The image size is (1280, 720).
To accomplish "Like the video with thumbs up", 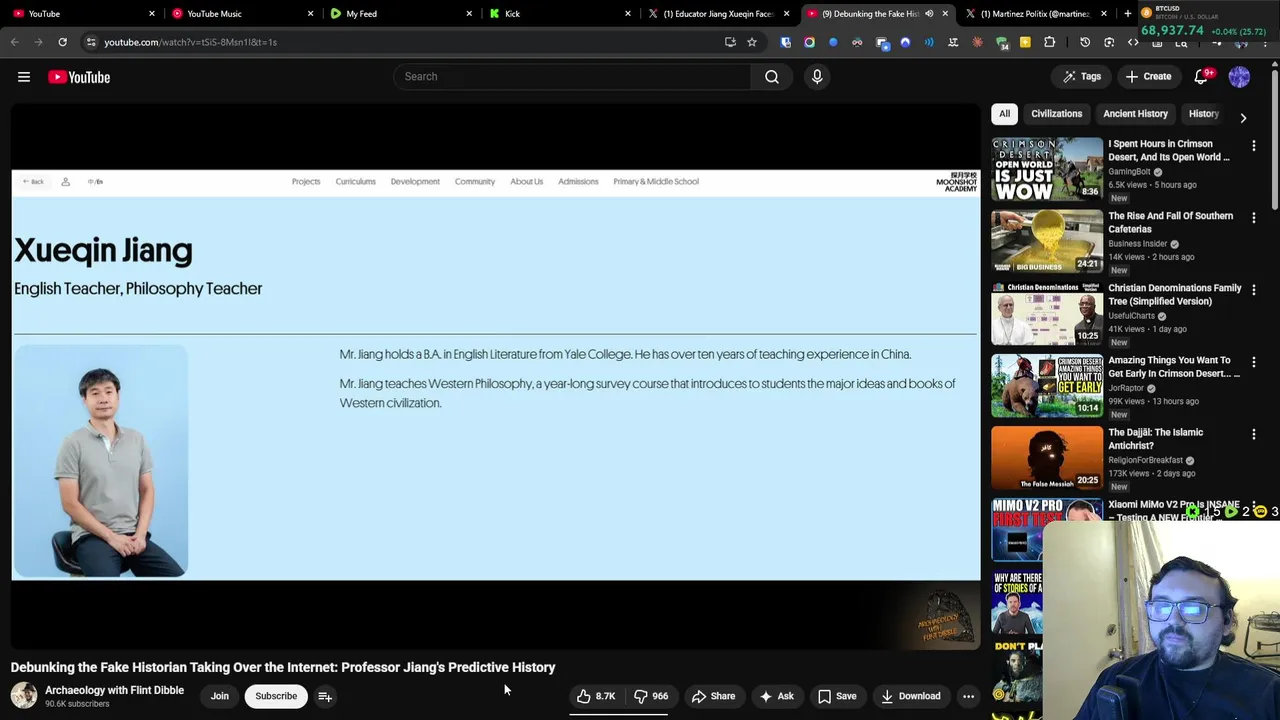I will tap(596, 696).
